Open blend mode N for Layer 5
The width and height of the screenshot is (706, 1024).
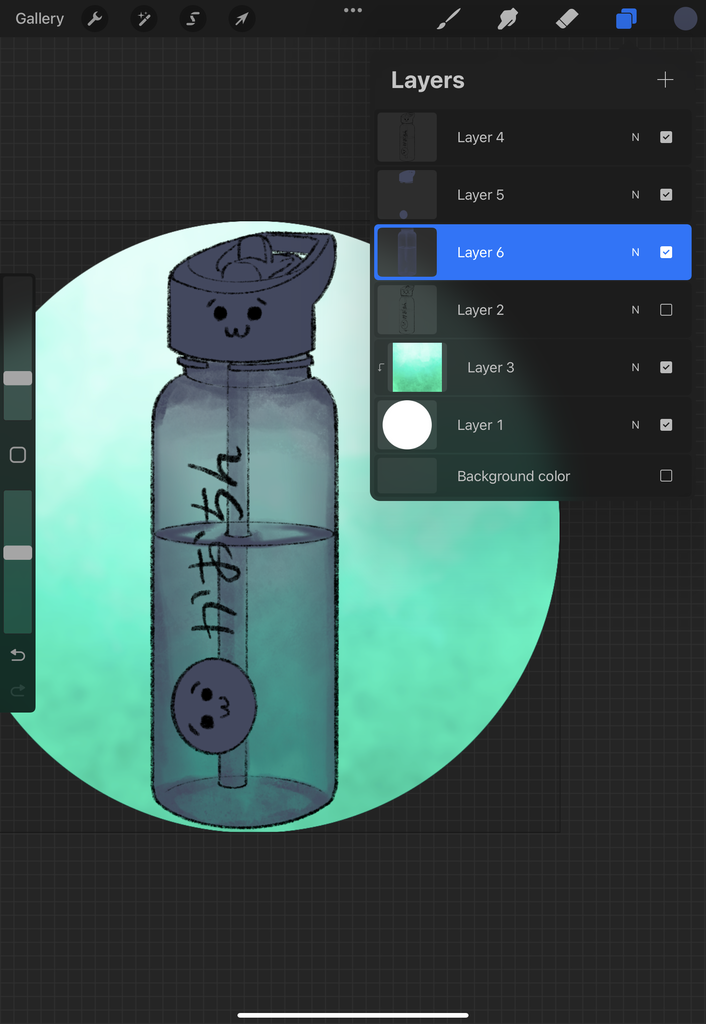point(635,195)
